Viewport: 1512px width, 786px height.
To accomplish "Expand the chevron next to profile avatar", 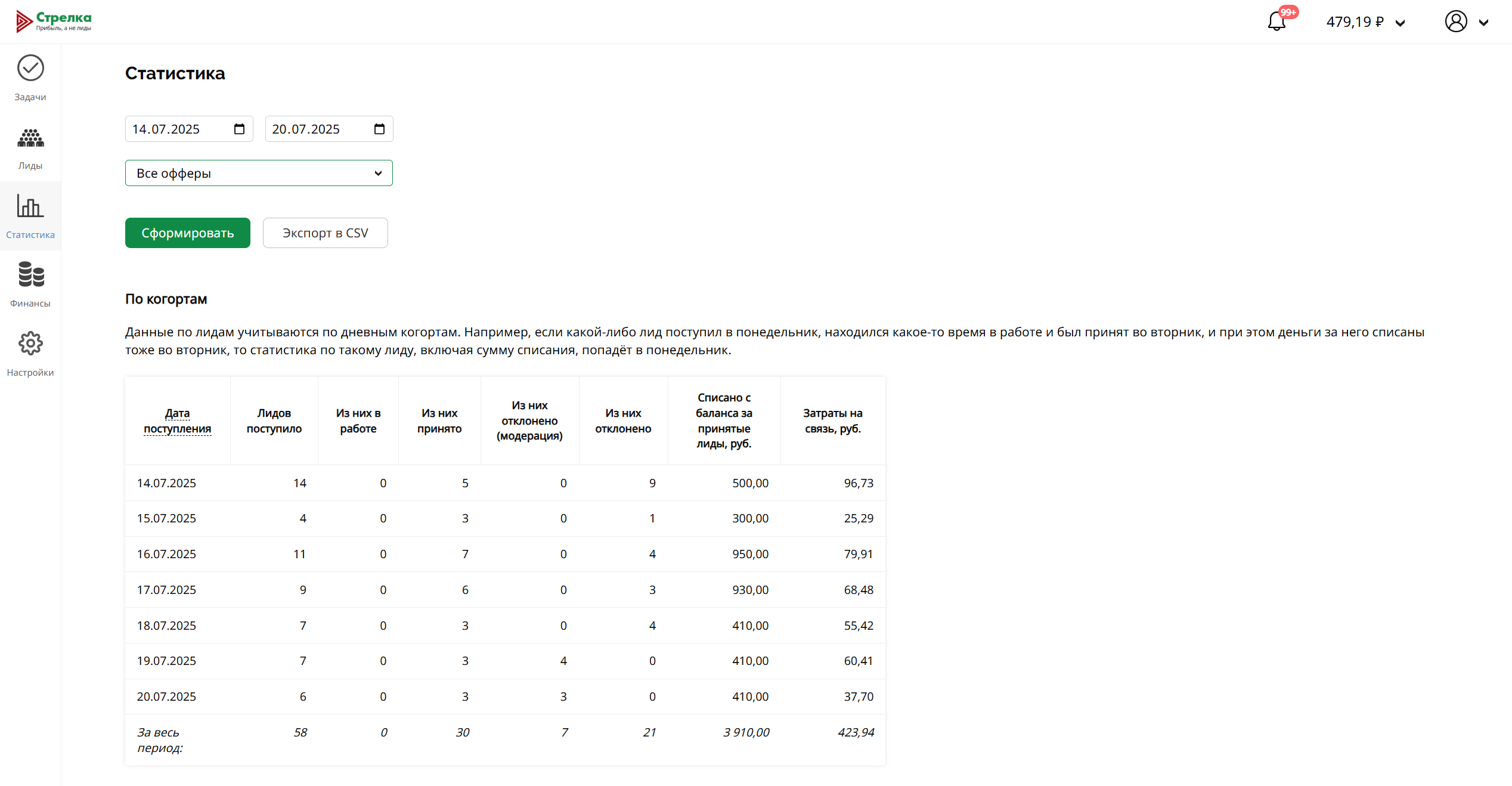I will click(1484, 23).
